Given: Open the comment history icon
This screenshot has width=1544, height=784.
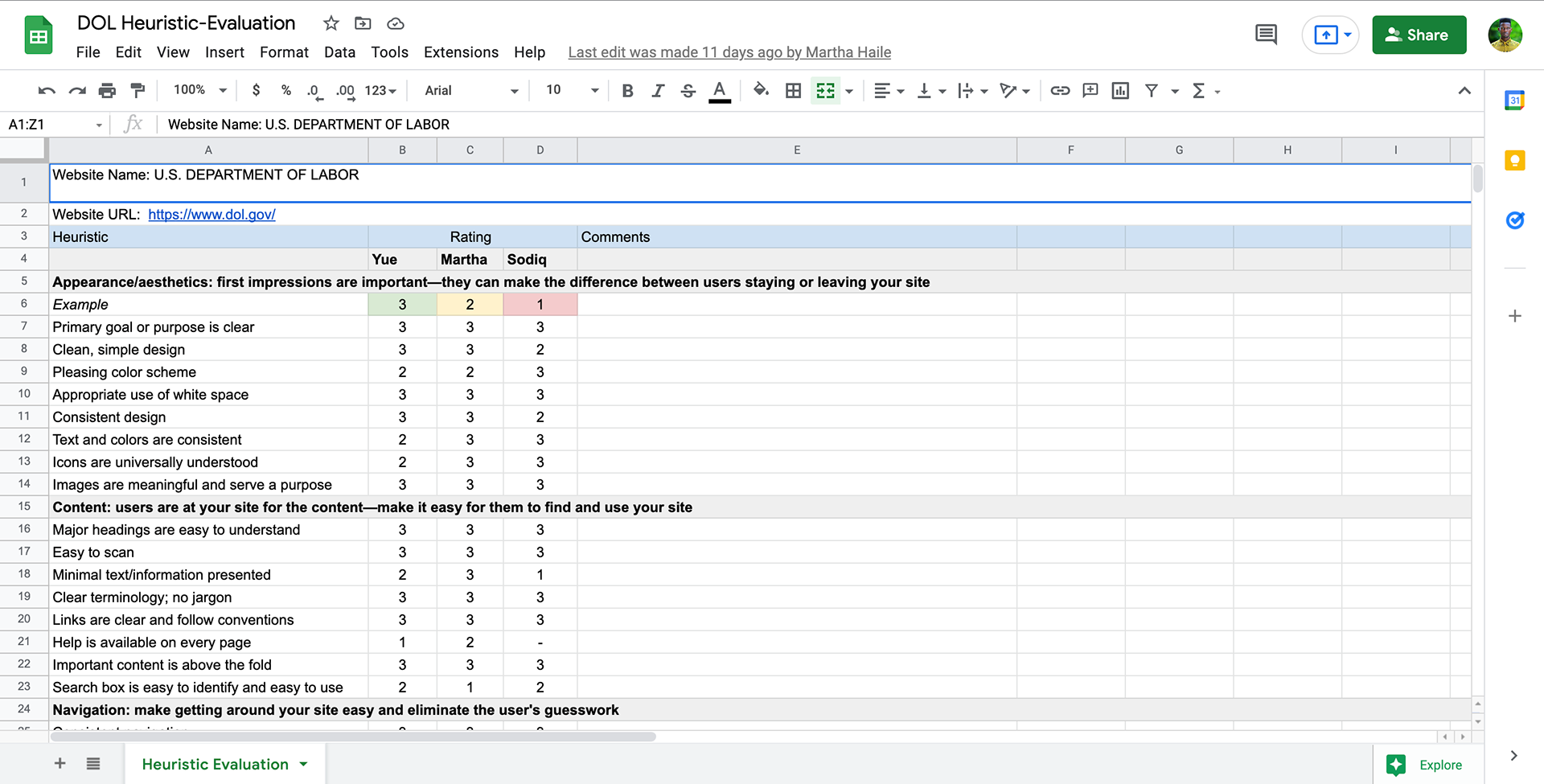Looking at the screenshot, I should pyautogui.click(x=1266, y=35).
